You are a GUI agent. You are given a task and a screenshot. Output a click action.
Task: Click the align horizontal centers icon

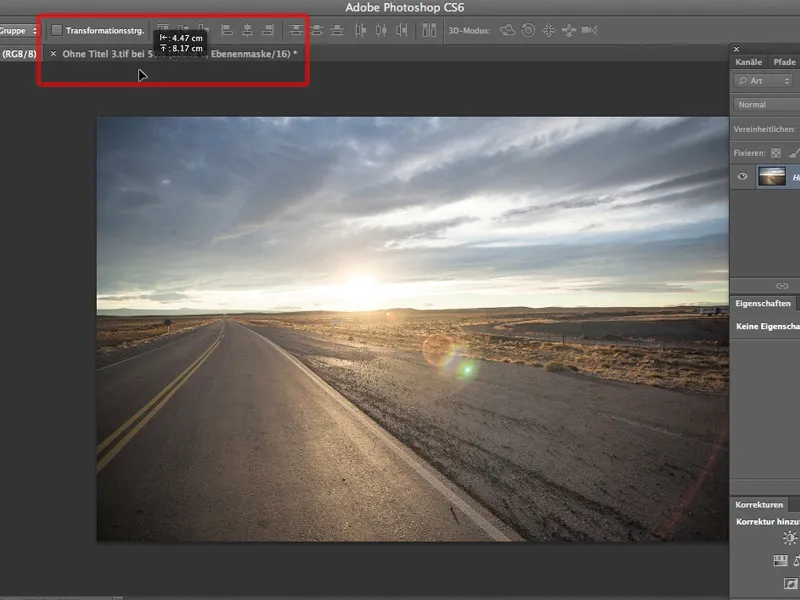tap(247, 31)
